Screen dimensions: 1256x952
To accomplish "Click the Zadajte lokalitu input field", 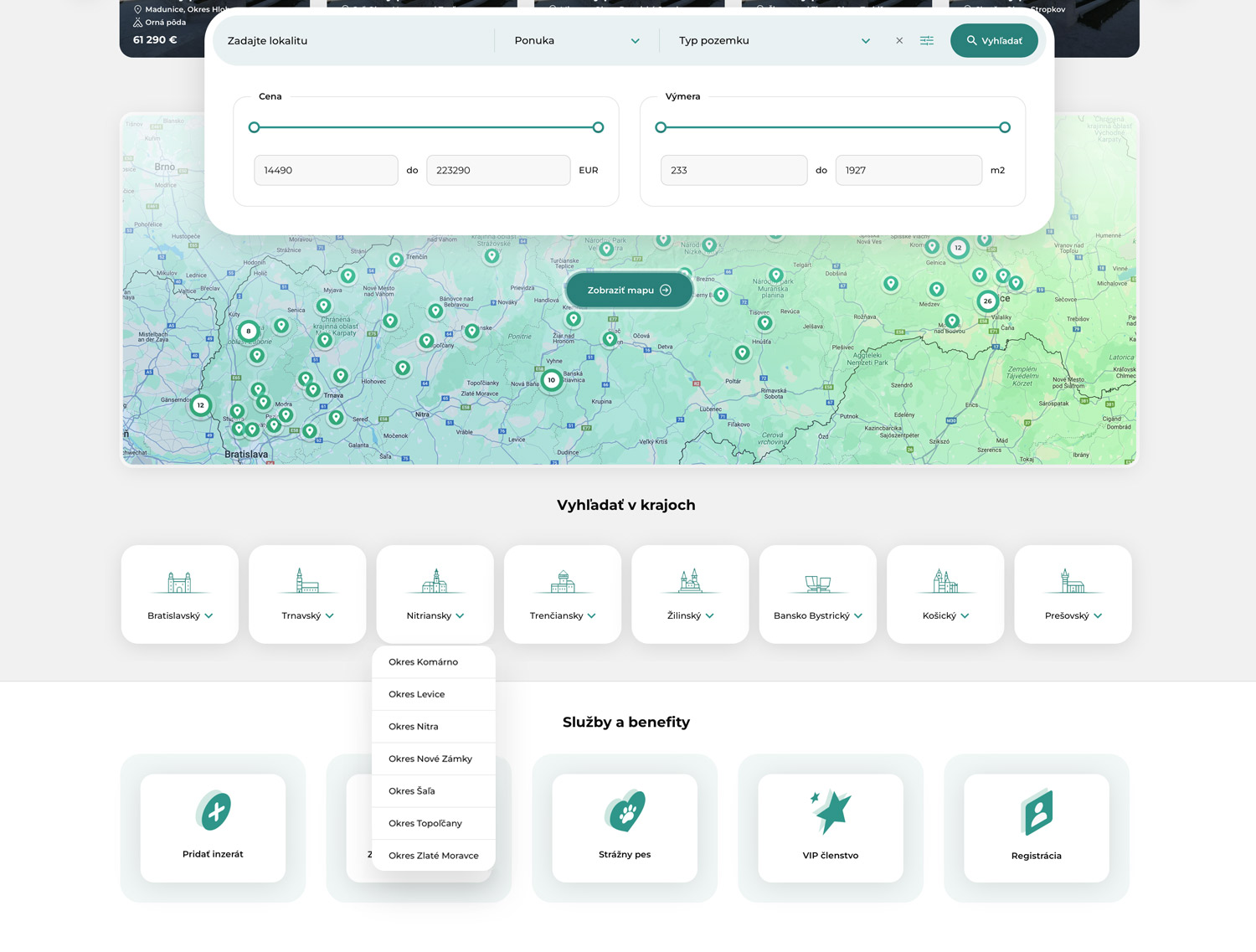I will coord(352,40).
